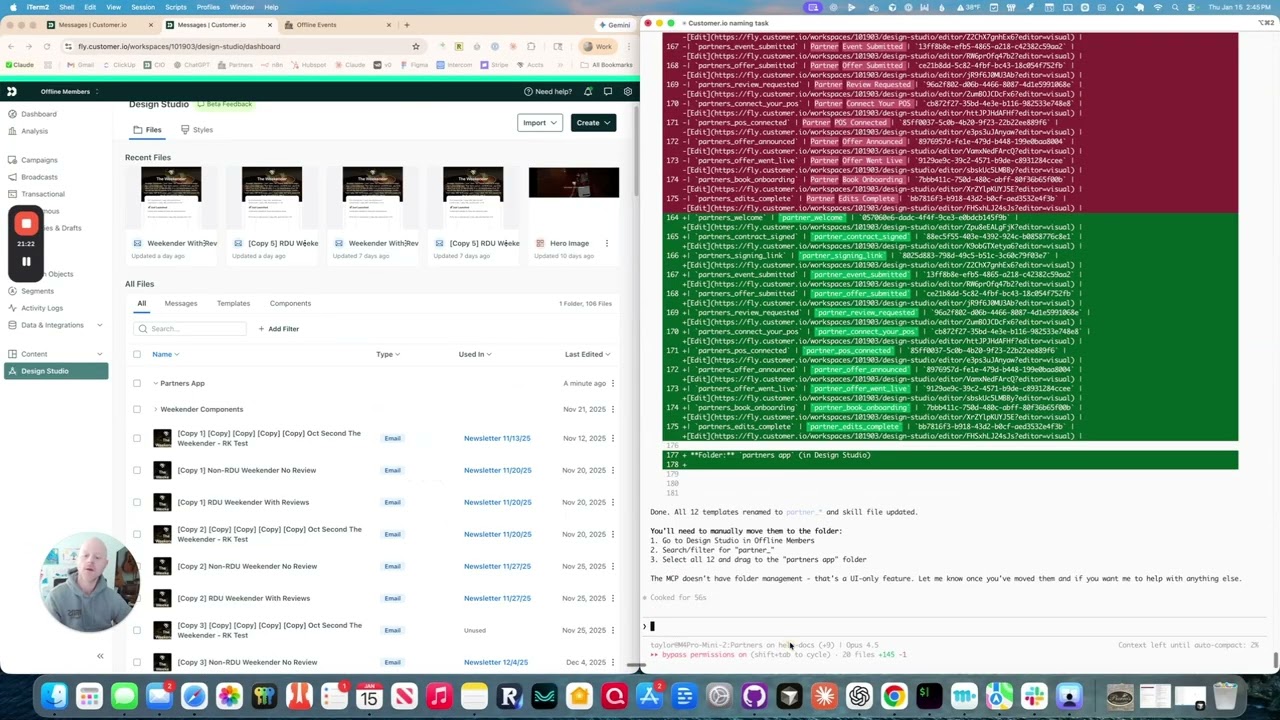Screen dimensions: 1280x720
Task: Check [Copy 1] Non-RDU Weekender No Review checkbox
Action: pyautogui.click(x=137, y=470)
